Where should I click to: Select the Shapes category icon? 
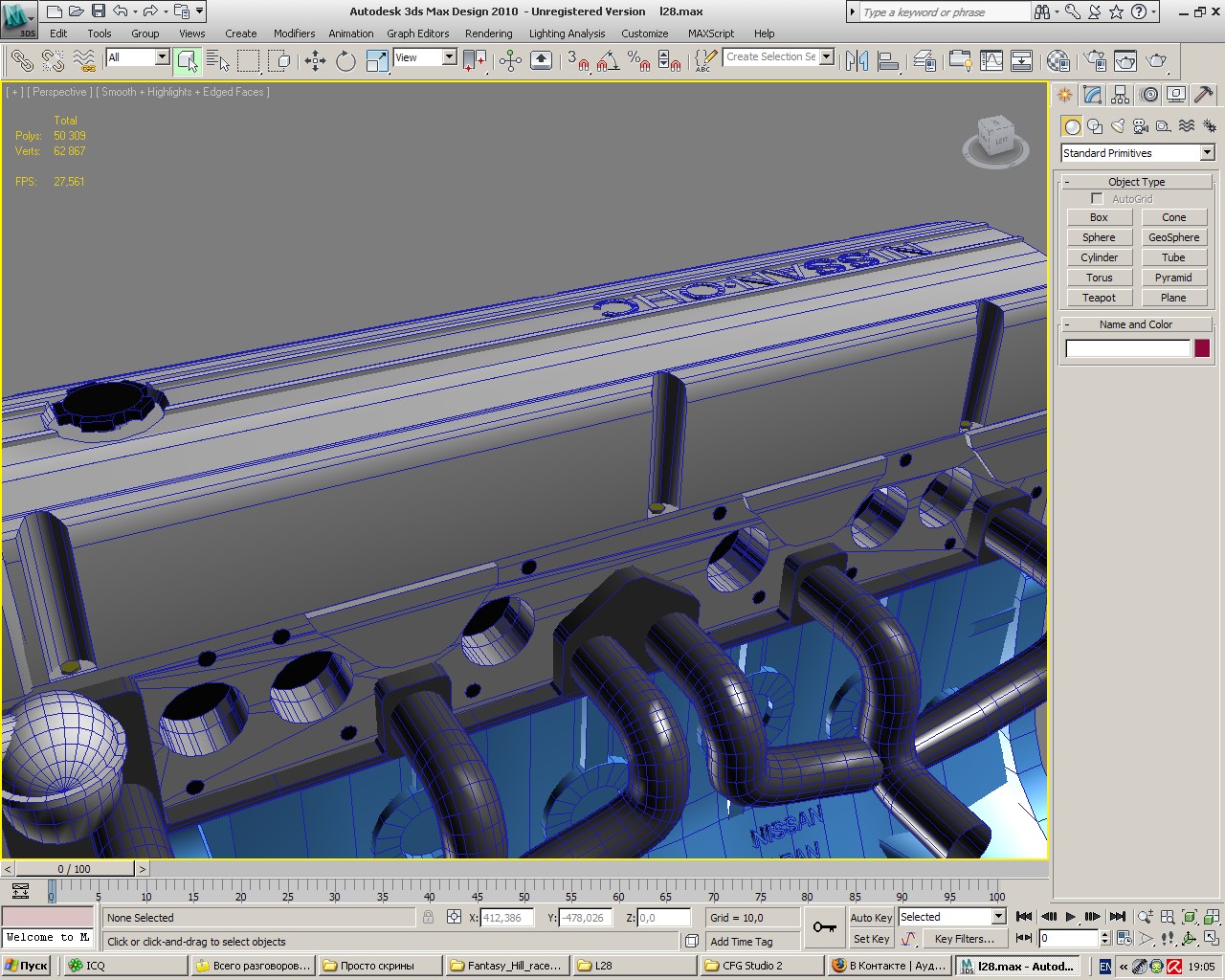coord(1095,126)
